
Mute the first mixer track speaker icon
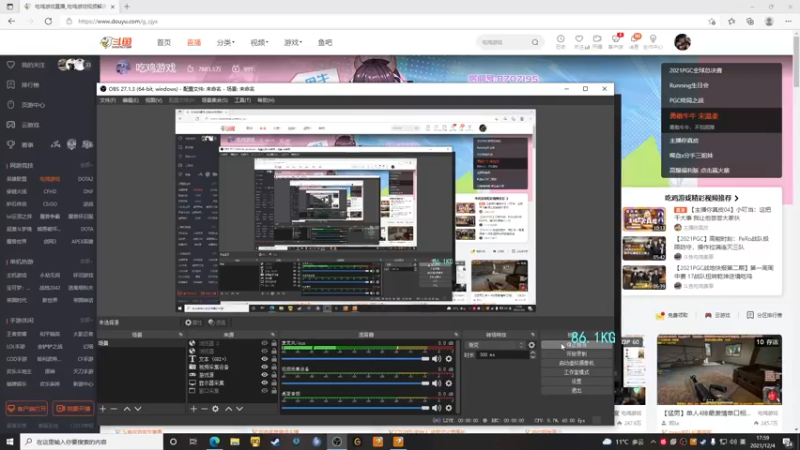click(437, 359)
